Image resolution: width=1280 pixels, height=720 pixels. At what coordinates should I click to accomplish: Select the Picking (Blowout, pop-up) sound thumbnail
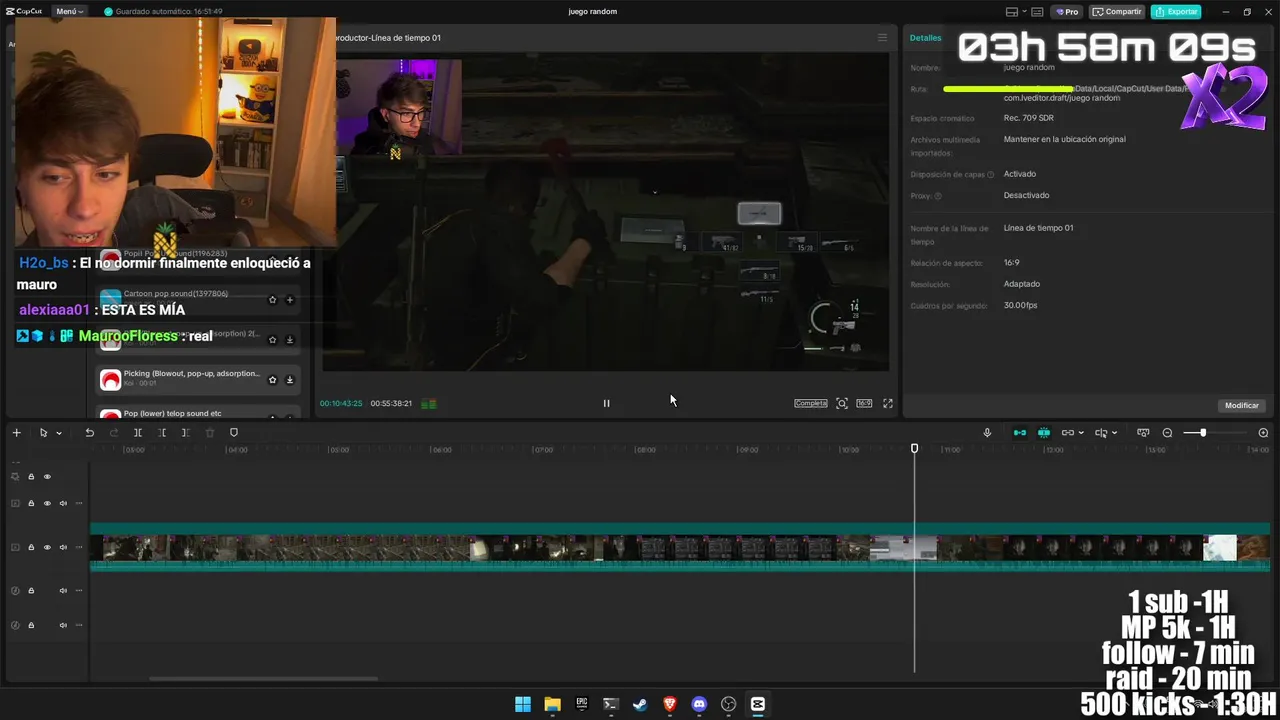tap(110, 379)
